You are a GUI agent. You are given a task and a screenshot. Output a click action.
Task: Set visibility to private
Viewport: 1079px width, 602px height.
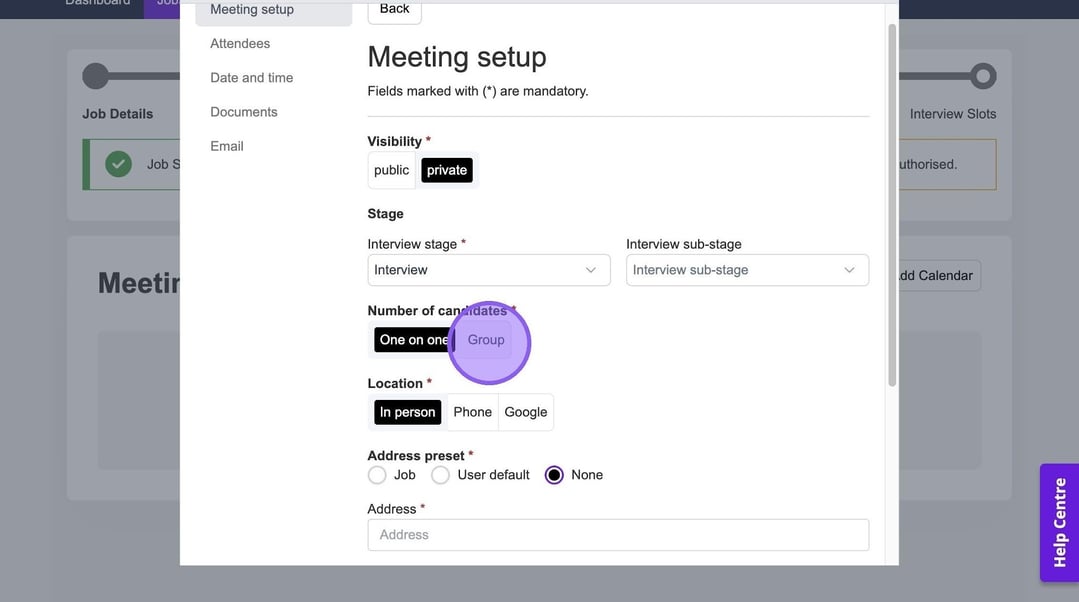446,170
